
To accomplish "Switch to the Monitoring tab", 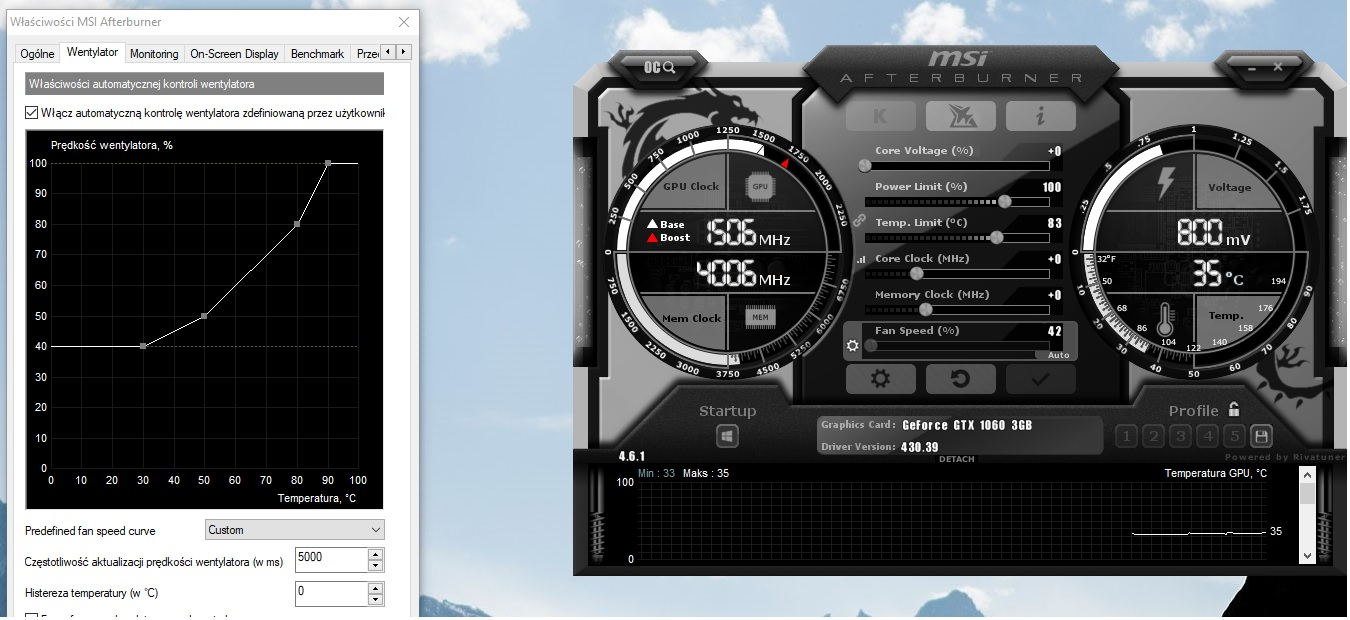I will point(154,54).
